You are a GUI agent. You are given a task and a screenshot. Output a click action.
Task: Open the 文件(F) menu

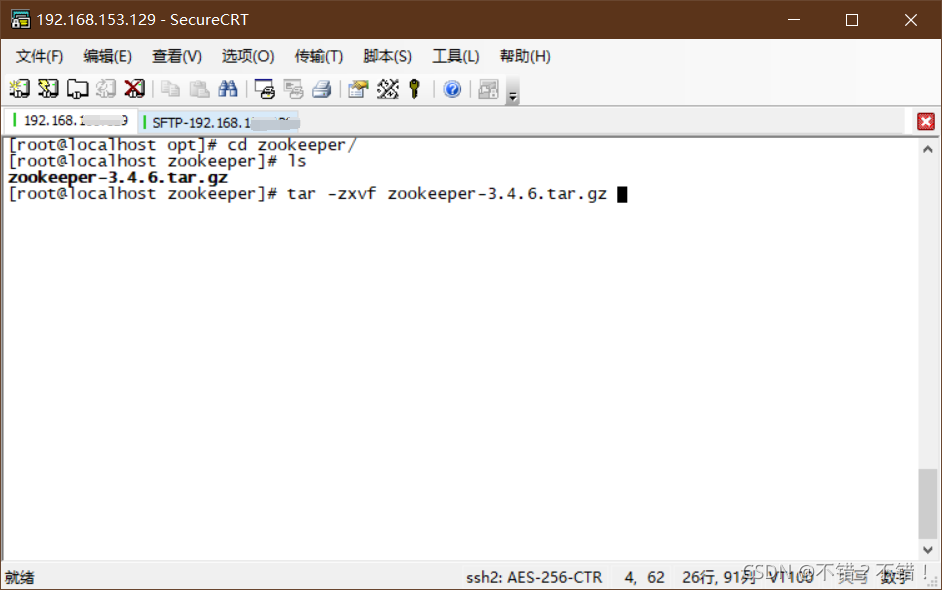(x=39, y=56)
